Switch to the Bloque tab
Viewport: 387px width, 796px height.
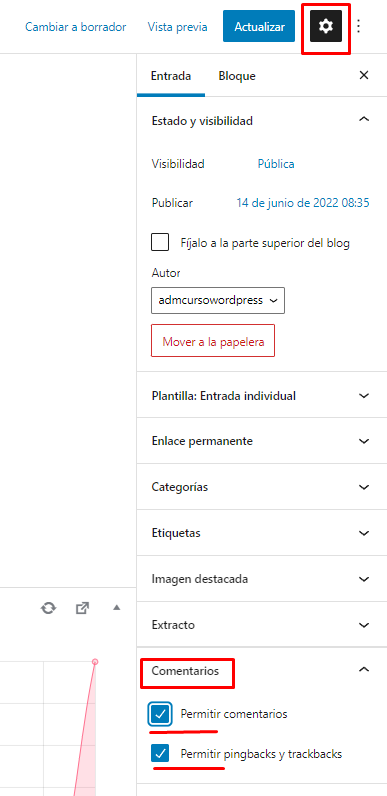pos(237,76)
